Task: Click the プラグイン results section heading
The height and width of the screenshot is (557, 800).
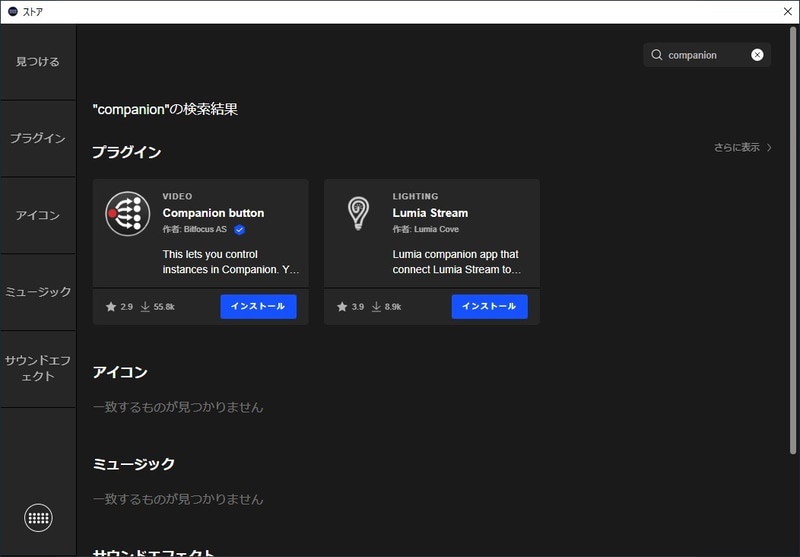Action: coord(127,152)
